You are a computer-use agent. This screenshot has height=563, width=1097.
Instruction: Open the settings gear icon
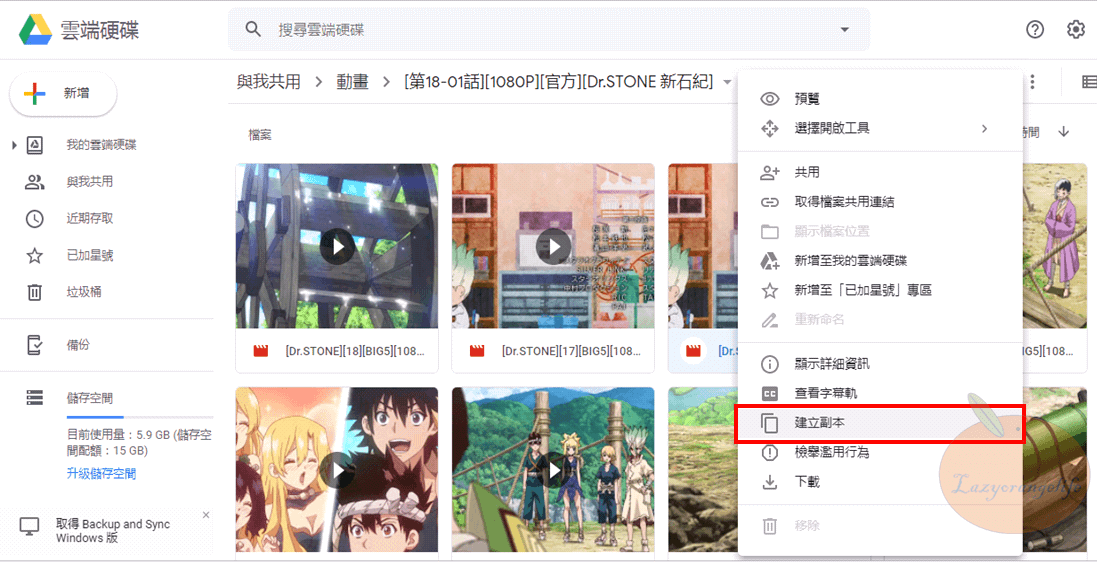click(x=1076, y=30)
